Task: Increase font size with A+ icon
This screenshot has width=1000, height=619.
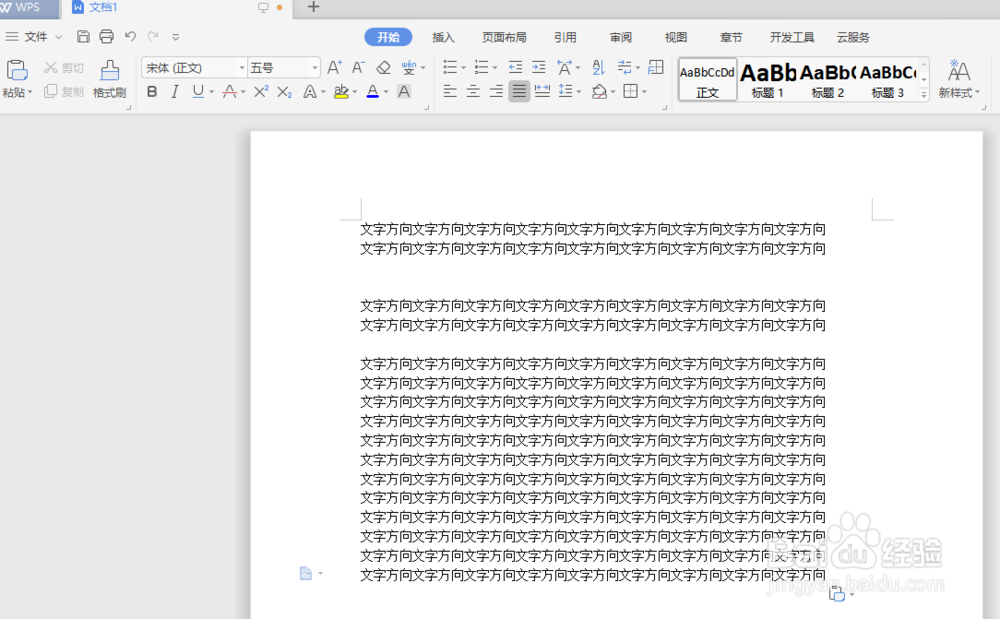Action: (334, 68)
